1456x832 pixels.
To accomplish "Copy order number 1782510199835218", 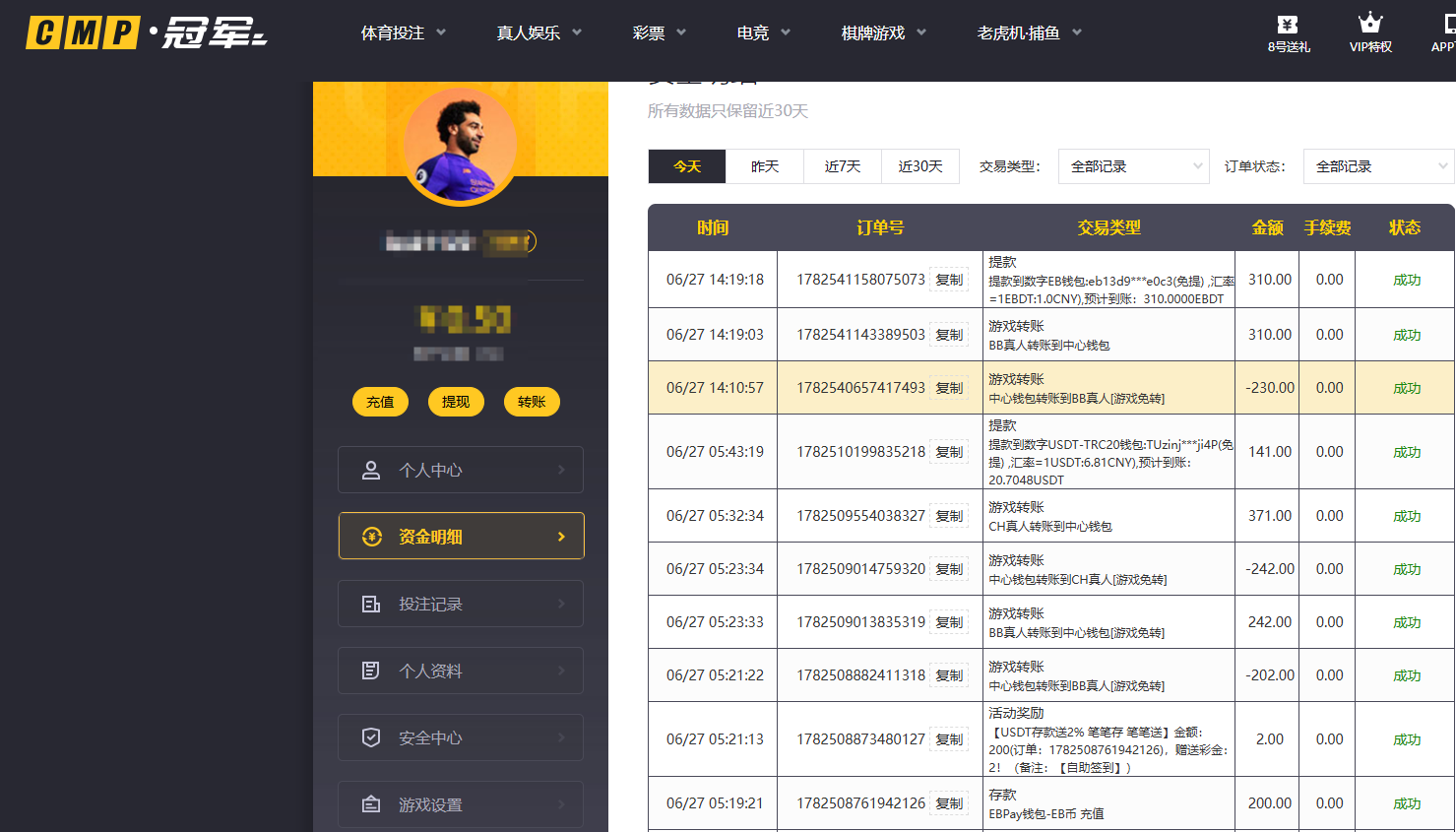I will tap(949, 452).
